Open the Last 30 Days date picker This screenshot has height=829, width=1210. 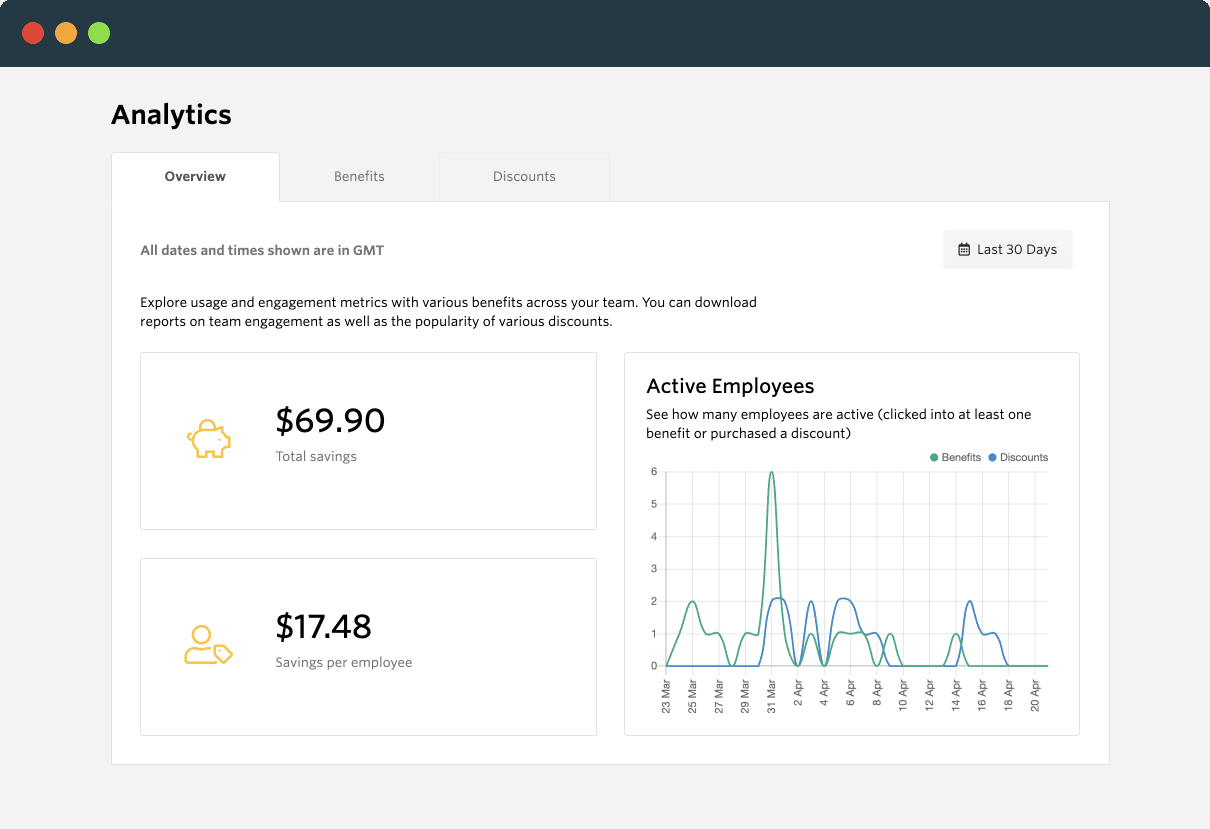click(1007, 250)
